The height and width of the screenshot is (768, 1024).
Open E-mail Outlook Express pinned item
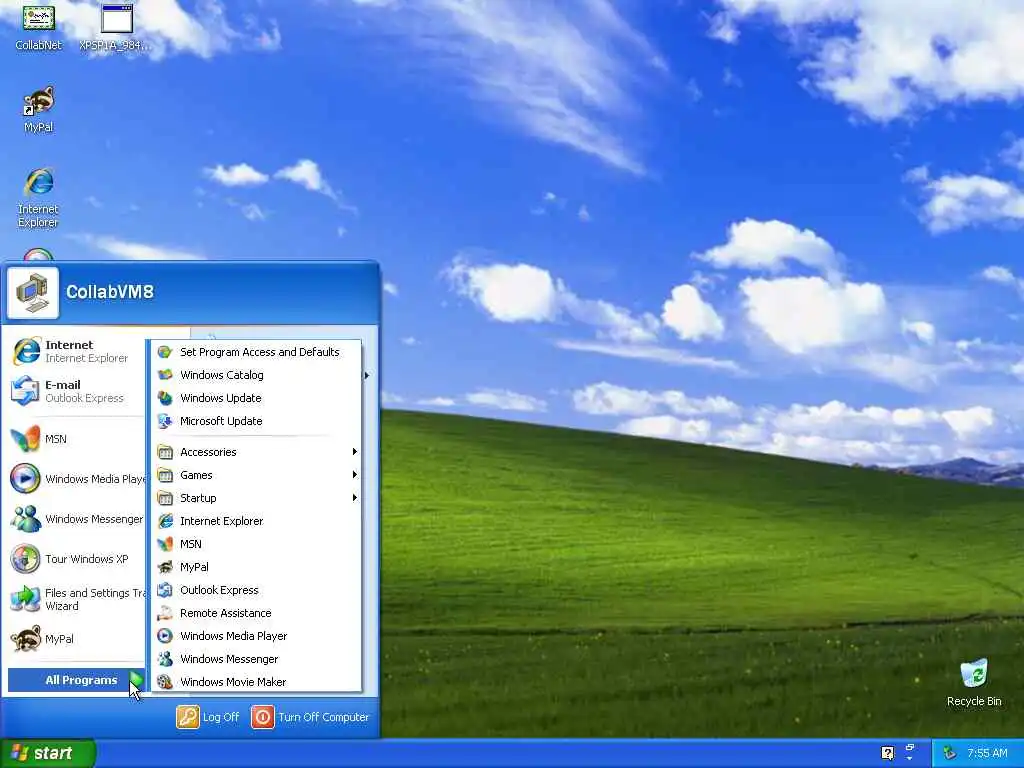(77, 391)
